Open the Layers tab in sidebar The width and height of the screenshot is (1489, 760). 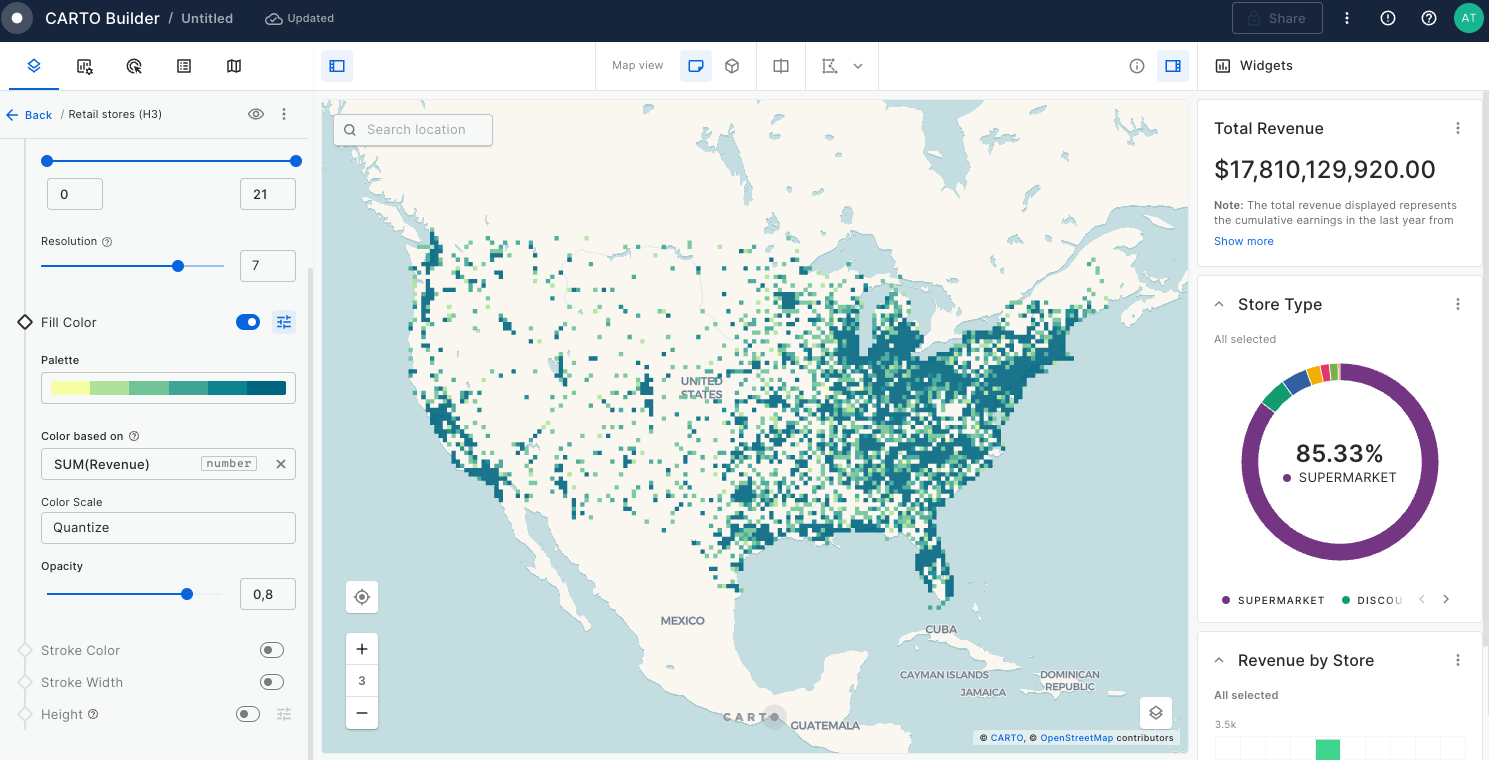33,66
